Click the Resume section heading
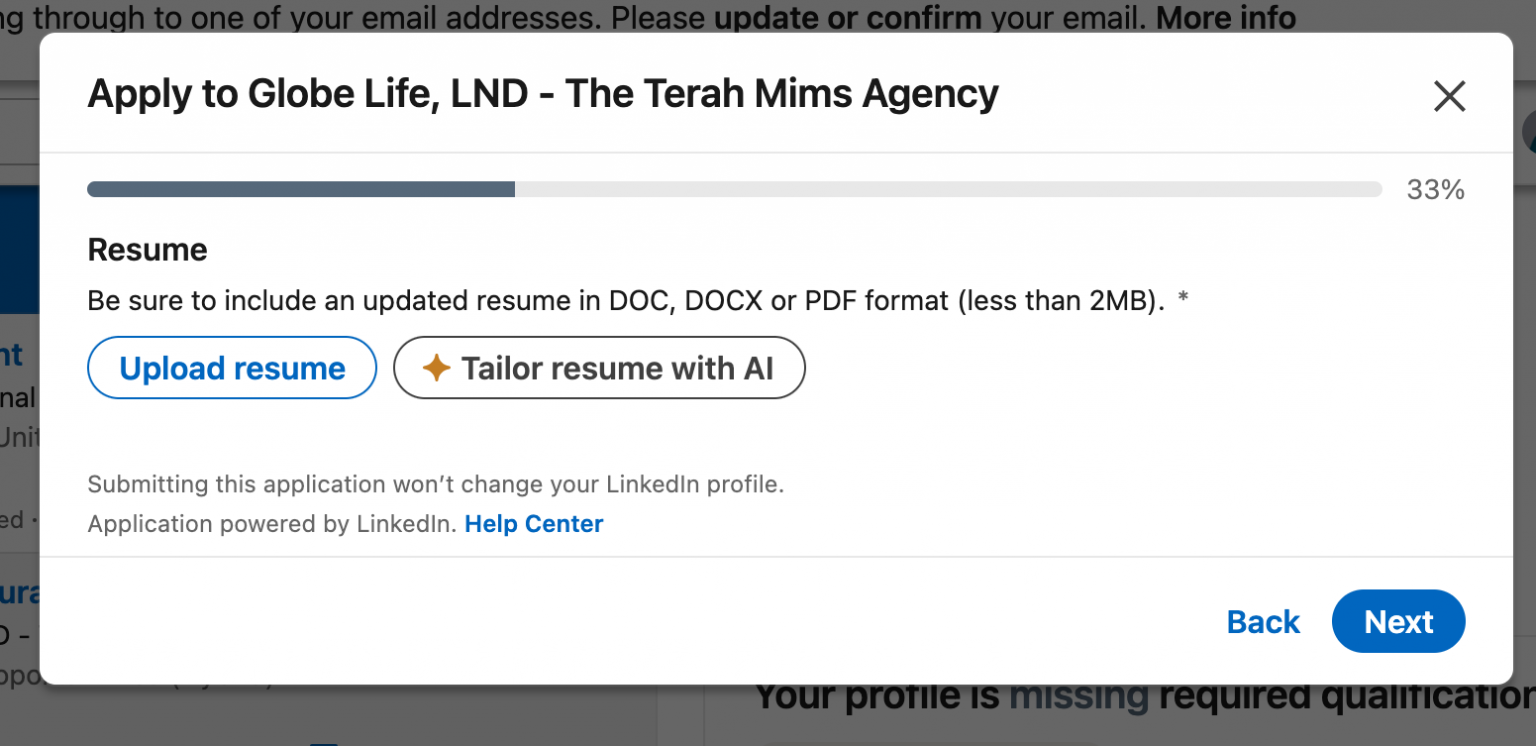 (x=147, y=249)
